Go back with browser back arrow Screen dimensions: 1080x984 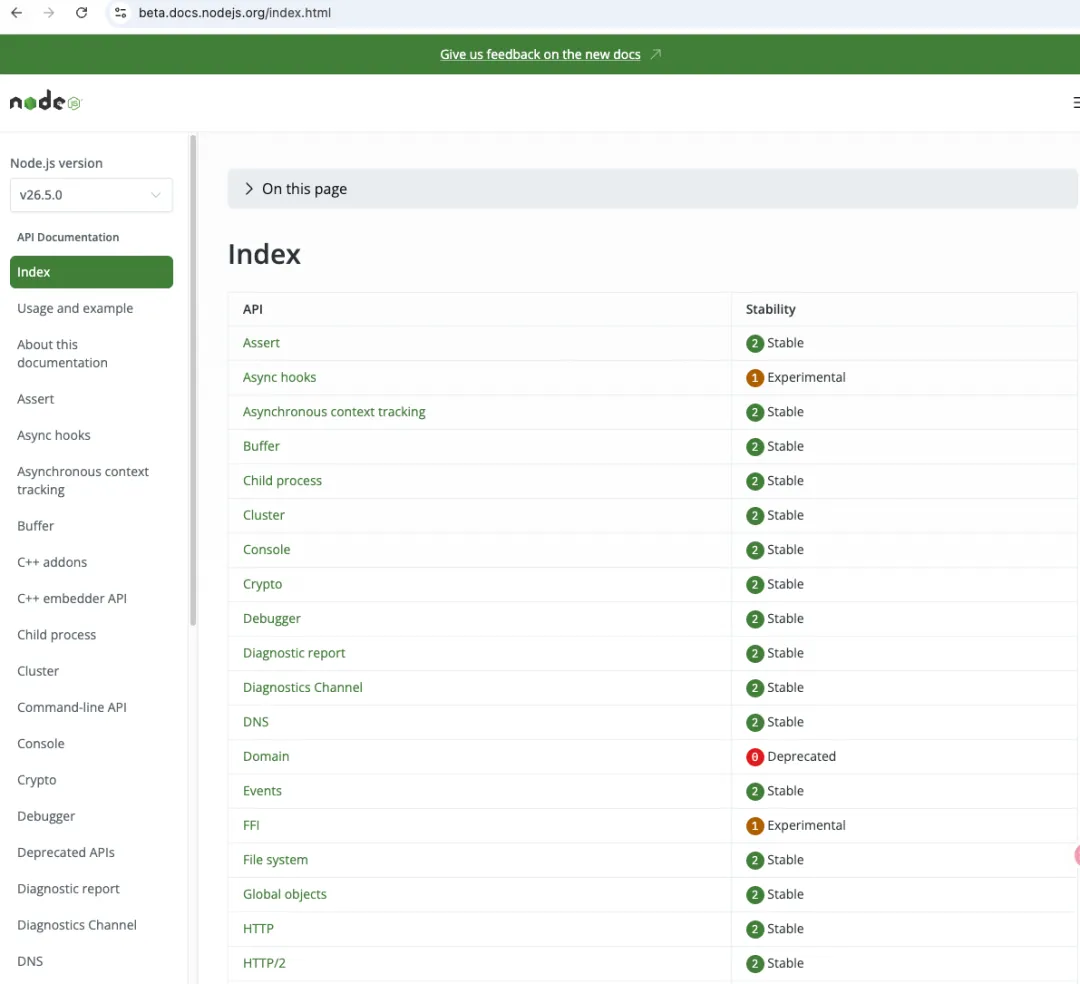tap(17, 12)
